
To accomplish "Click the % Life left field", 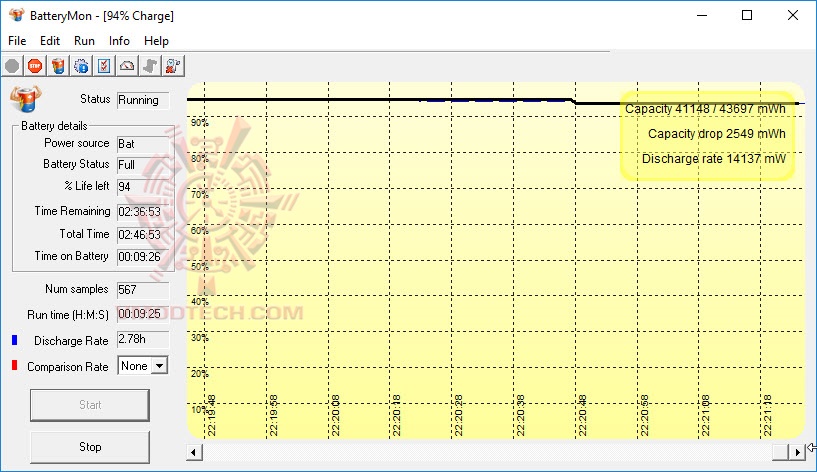I will coord(143,187).
